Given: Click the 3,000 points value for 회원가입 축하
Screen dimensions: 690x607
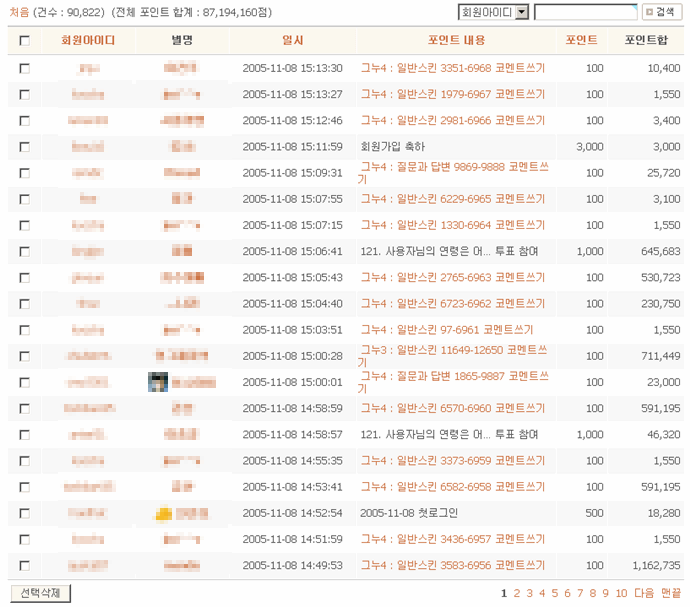Looking at the screenshot, I should tap(590, 147).
